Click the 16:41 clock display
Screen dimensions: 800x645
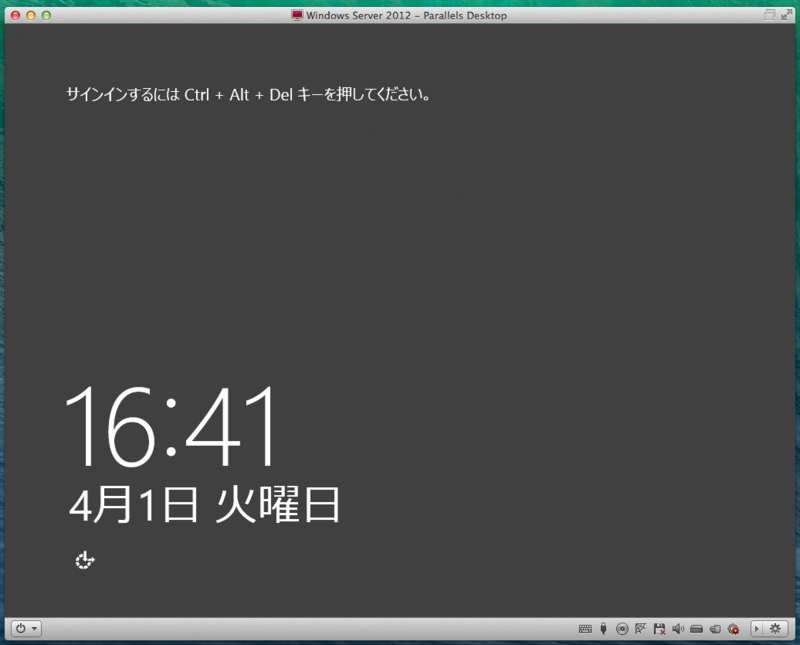[172, 427]
